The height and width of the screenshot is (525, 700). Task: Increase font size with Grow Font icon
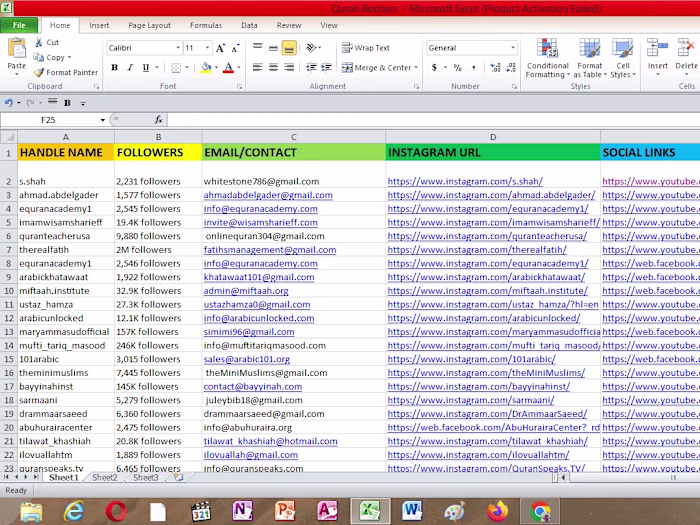pos(220,48)
